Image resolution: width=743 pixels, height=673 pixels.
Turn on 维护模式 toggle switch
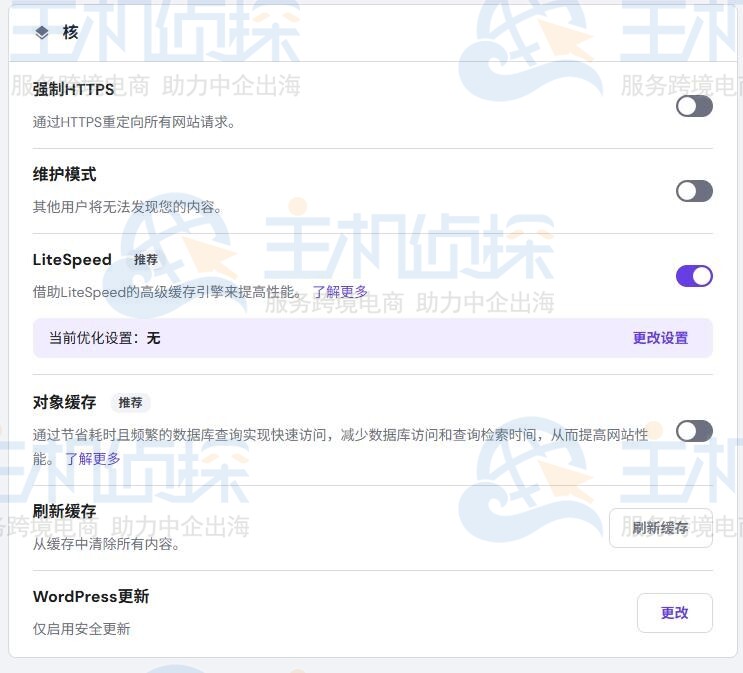click(x=694, y=191)
